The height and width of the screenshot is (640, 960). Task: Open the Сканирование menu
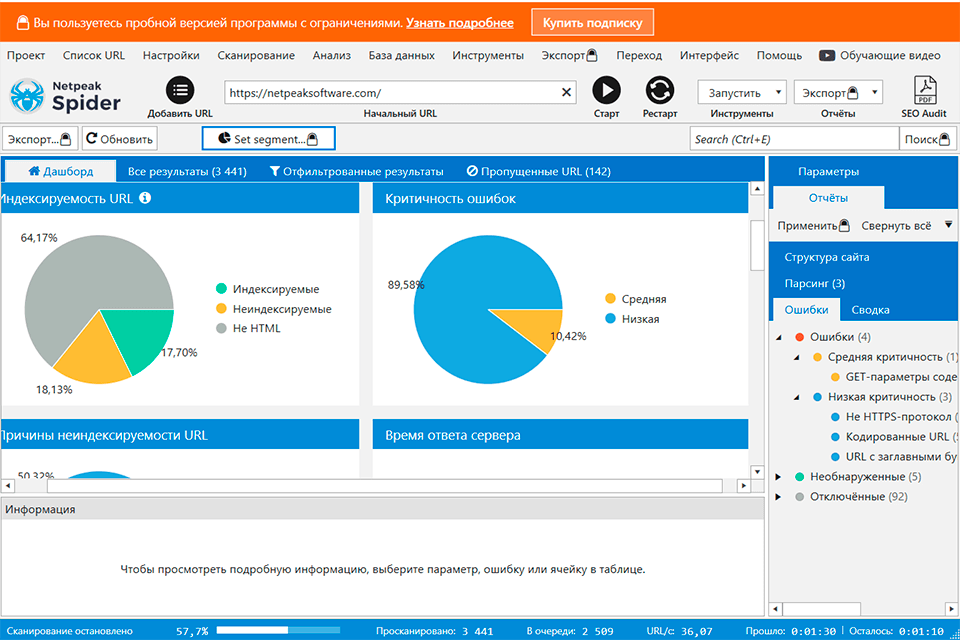255,56
